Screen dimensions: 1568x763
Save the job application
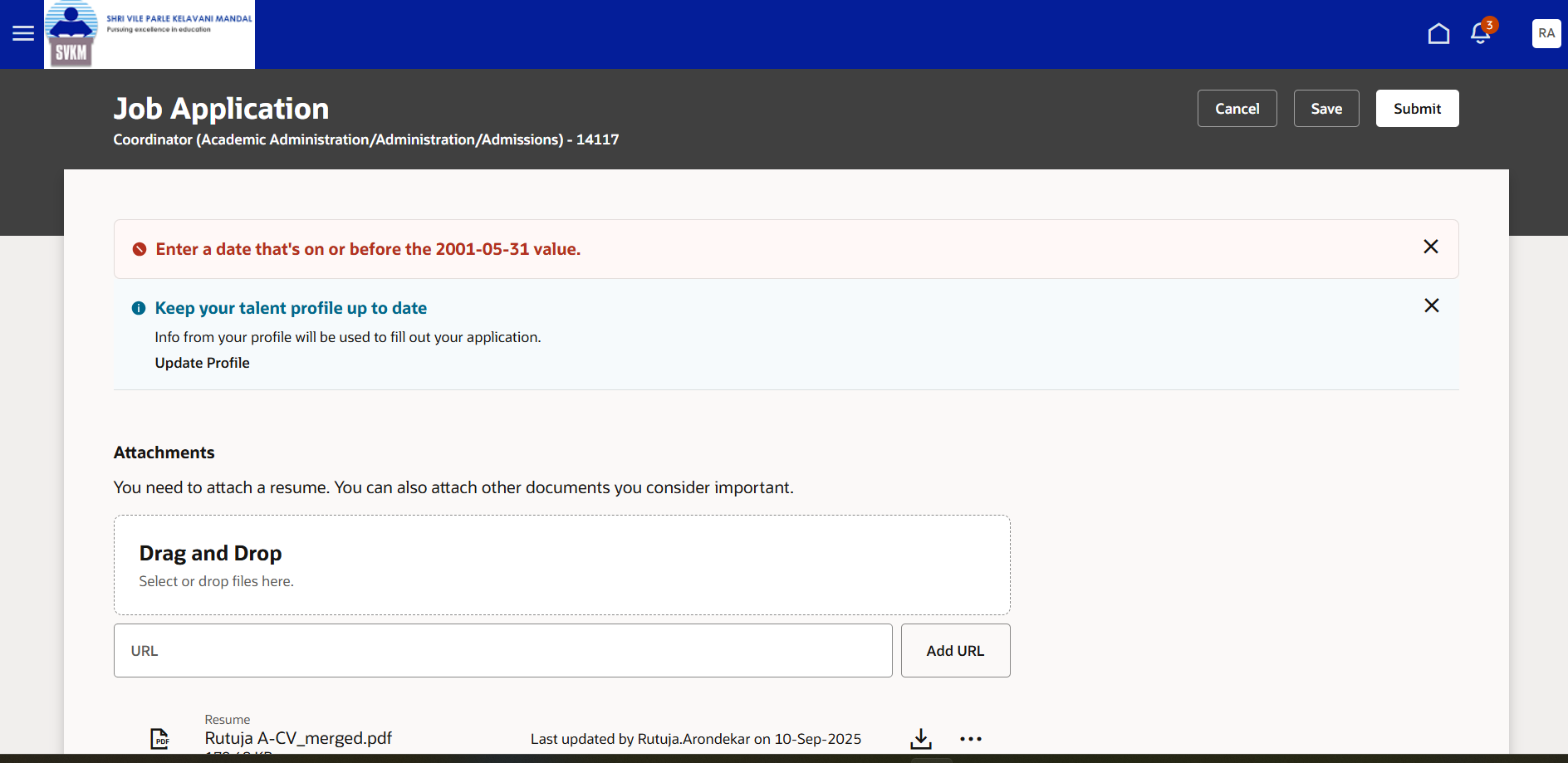(1326, 109)
